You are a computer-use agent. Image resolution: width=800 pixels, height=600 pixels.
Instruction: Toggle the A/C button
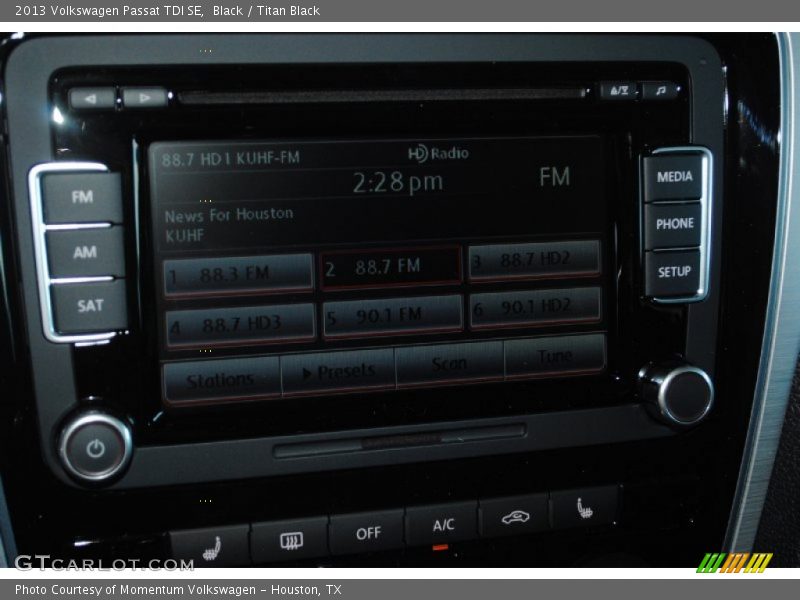pyautogui.click(x=443, y=525)
